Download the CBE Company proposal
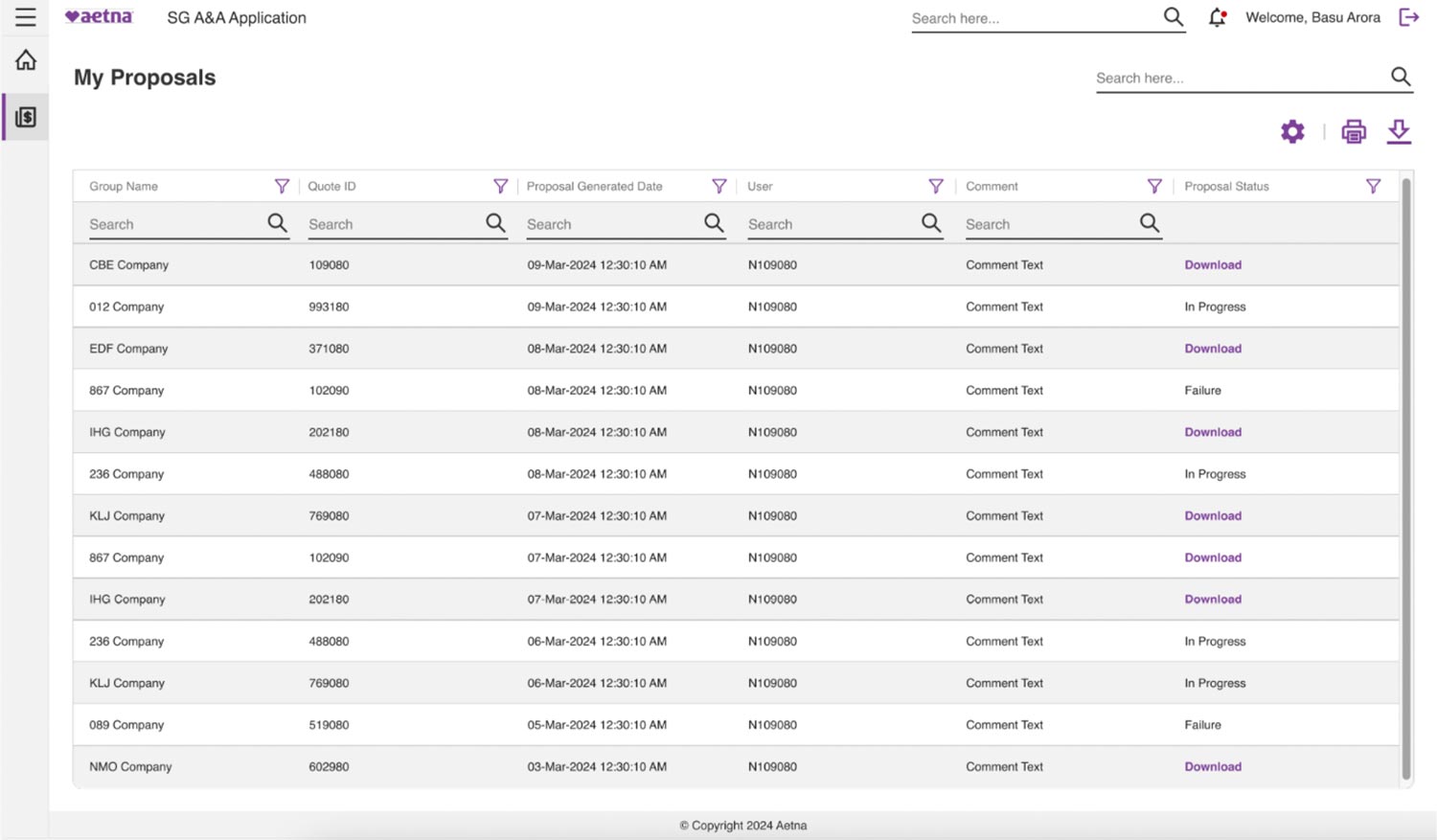The width and height of the screenshot is (1437, 840). point(1213,265)
